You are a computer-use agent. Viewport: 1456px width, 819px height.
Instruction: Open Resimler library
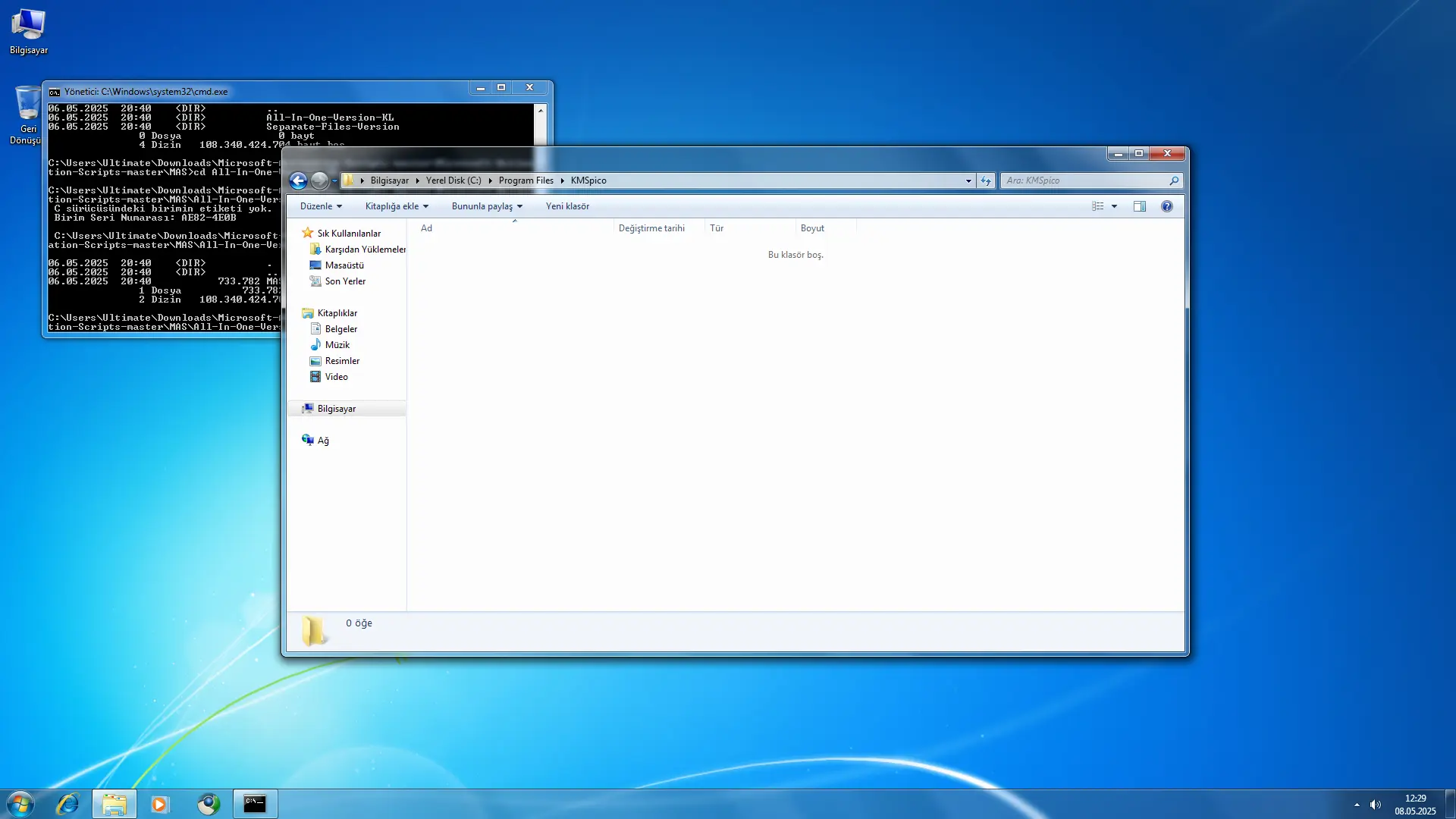click(x=342, y=361)
